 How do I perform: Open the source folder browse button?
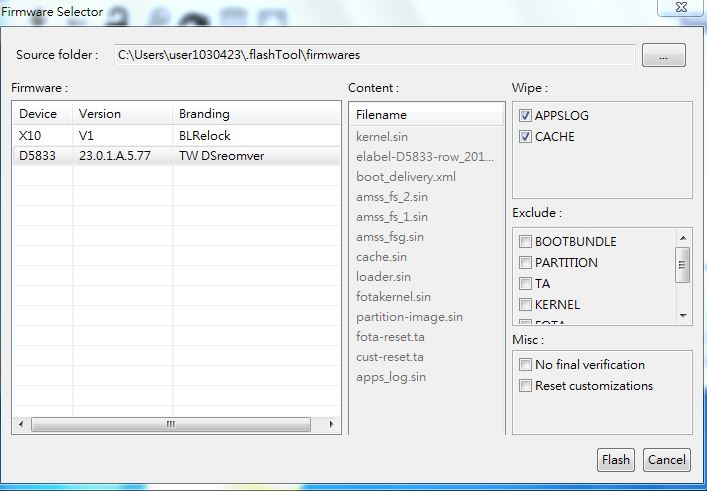click(664, 55)
